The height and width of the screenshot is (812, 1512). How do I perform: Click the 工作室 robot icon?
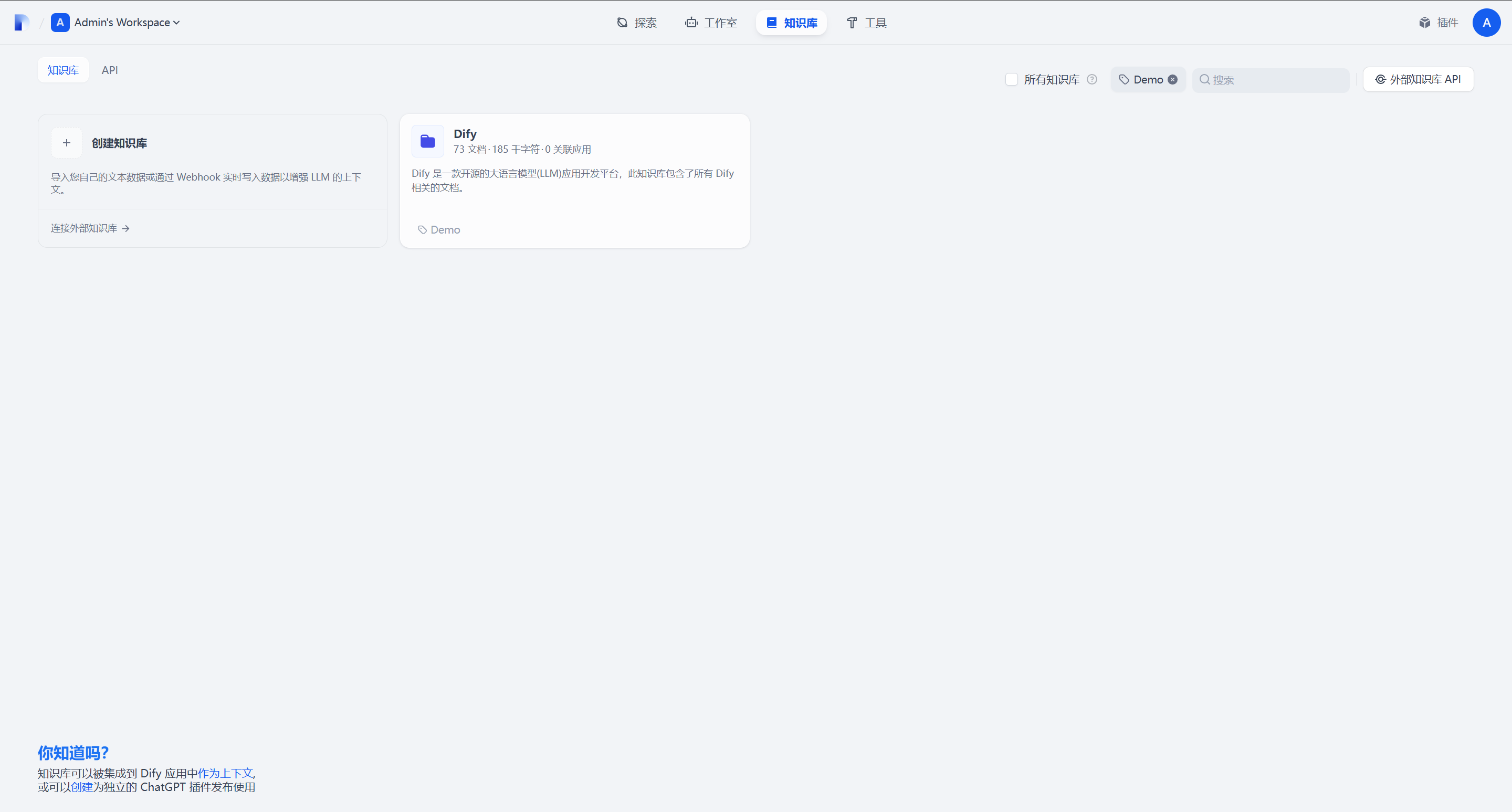pos(691,22)
